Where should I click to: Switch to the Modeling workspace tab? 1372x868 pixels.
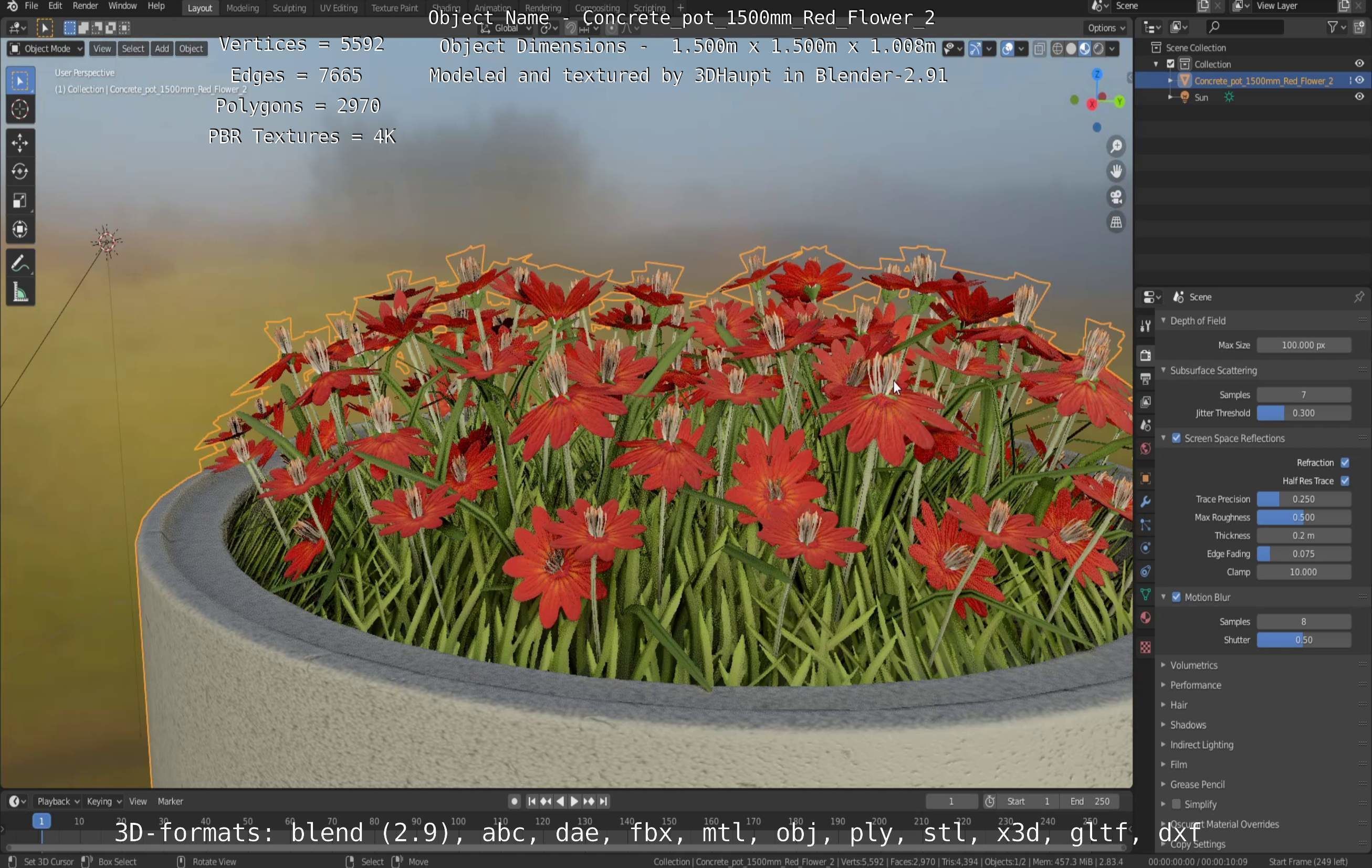[242, 8]
